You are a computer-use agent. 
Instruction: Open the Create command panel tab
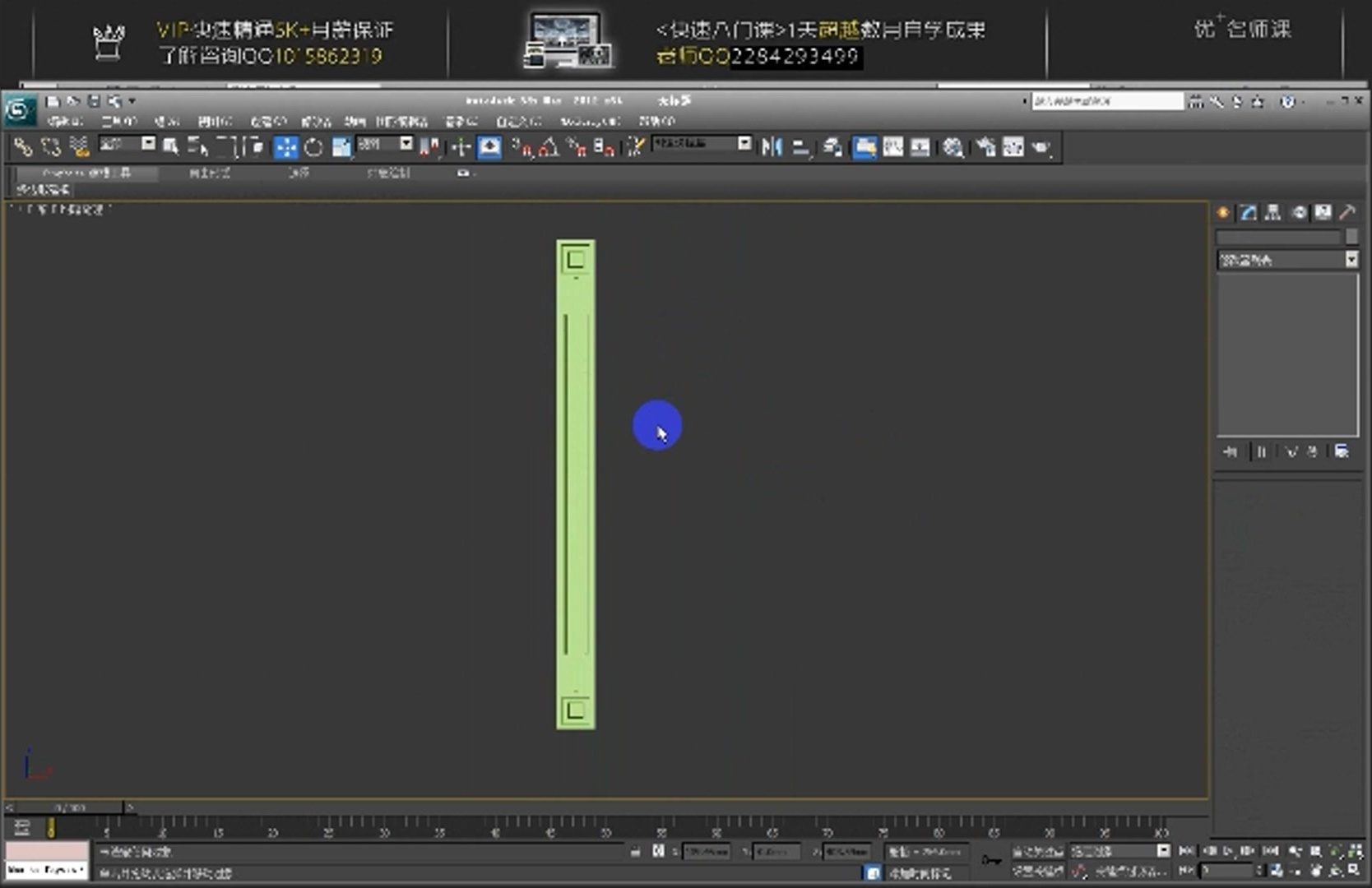(x=1224, y=212)
